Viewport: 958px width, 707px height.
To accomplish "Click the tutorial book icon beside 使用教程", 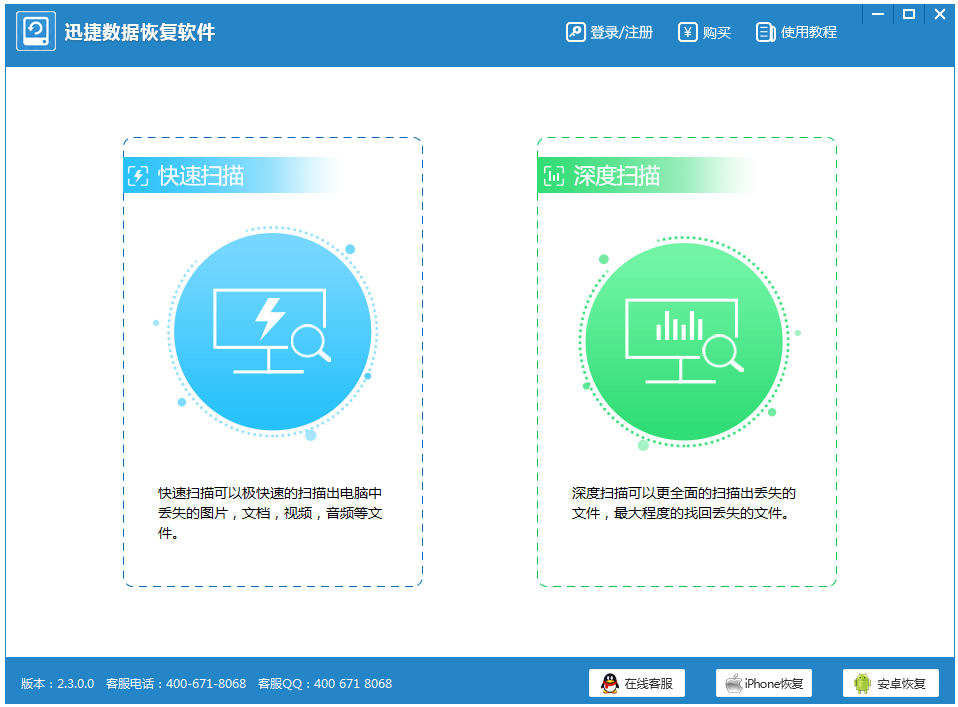I will (x=765, y=31).
